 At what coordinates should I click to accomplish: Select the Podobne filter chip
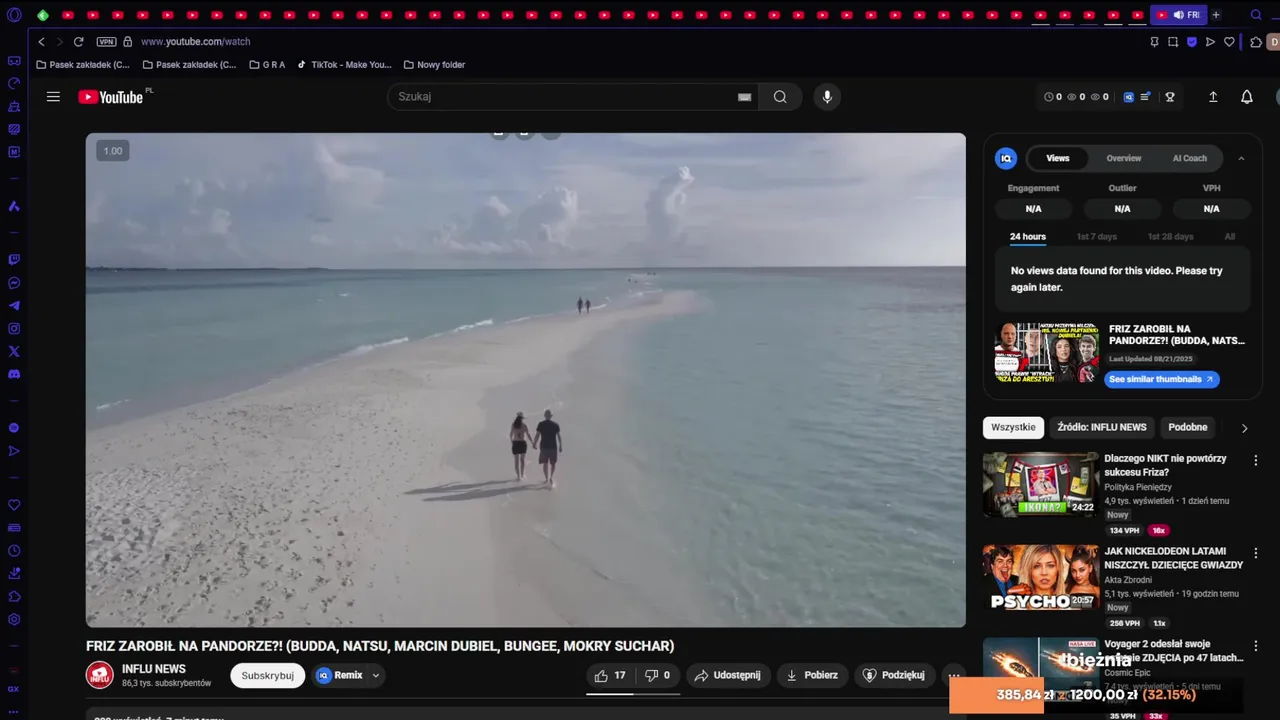pos(1188,427)
